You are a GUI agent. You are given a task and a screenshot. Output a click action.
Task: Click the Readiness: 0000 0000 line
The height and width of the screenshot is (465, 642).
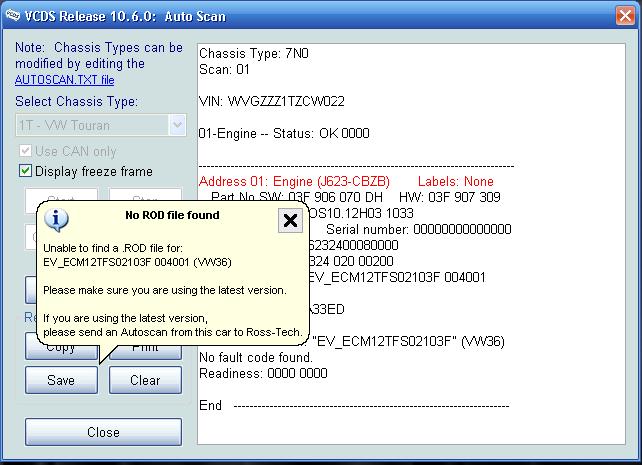(x=263, y=373)
